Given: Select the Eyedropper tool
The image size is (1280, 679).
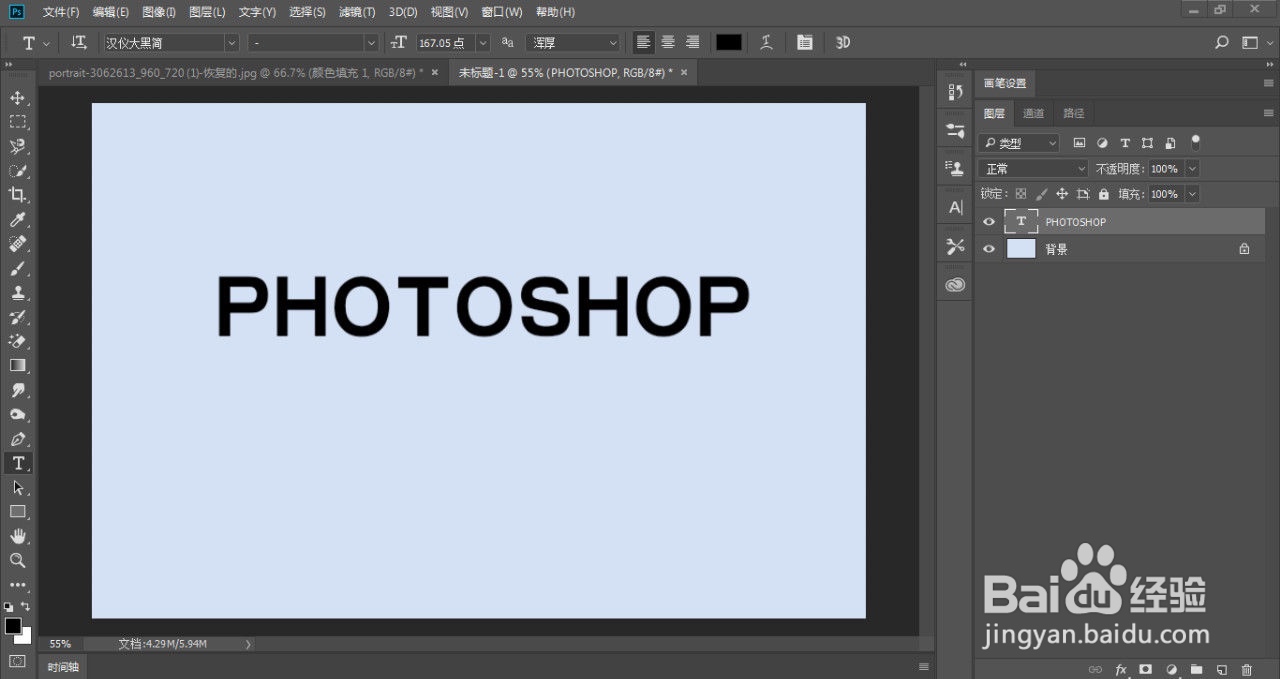Looking at the screenshot, I should [x=18, y=220].
